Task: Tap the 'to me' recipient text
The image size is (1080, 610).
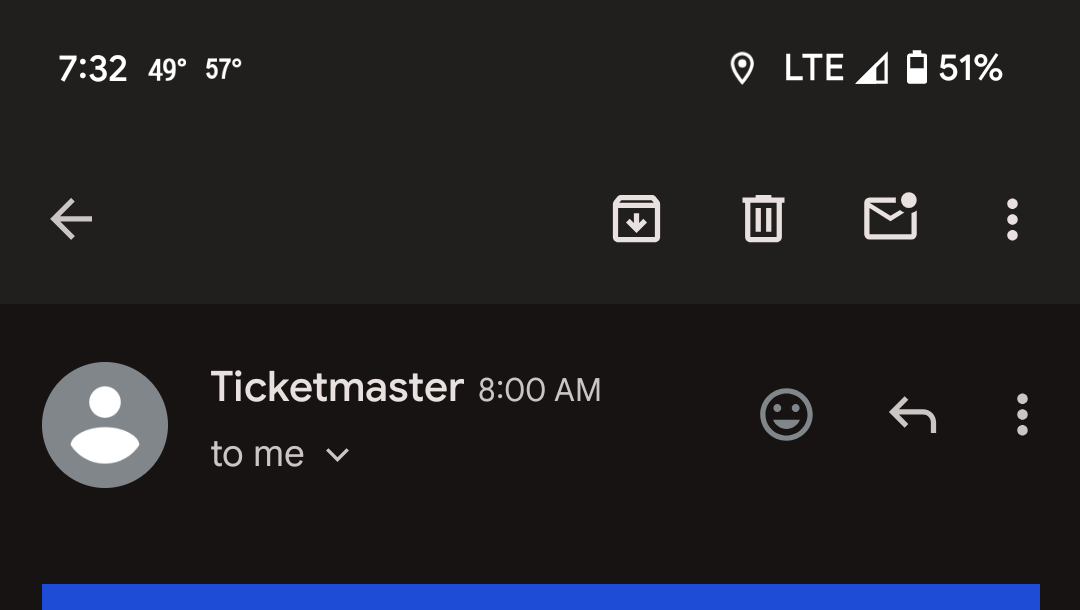Action: (x=257, y=454)
